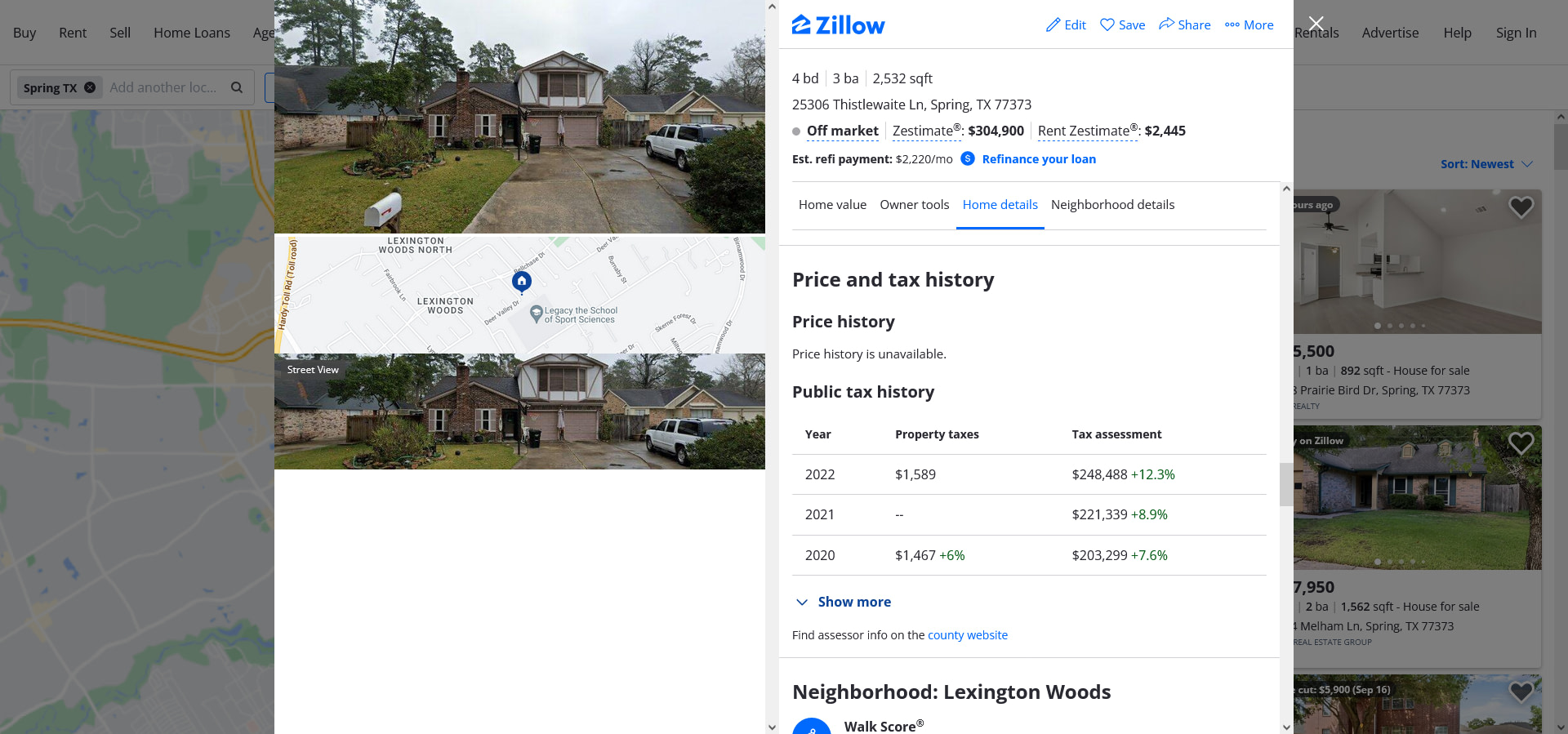The height and width of the screenshot is (734, 1568).
Task: Click the home pin on the map
Action: (522, 282)
